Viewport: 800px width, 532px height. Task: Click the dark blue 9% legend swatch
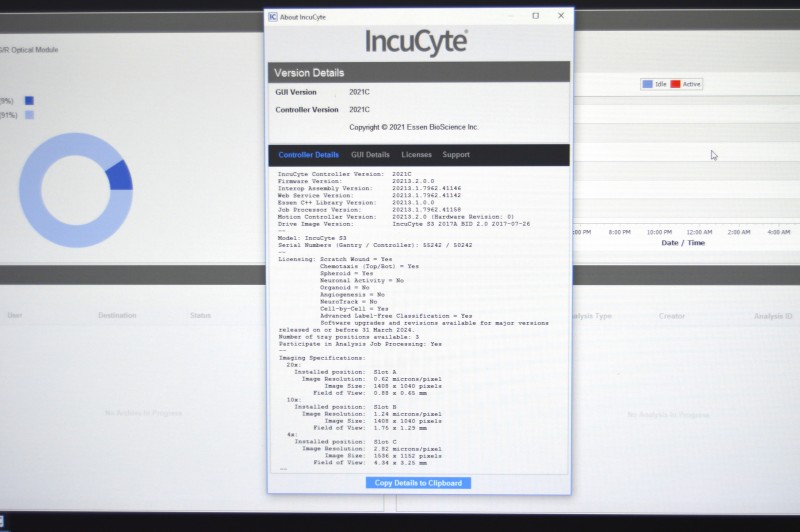click(30, 100)
